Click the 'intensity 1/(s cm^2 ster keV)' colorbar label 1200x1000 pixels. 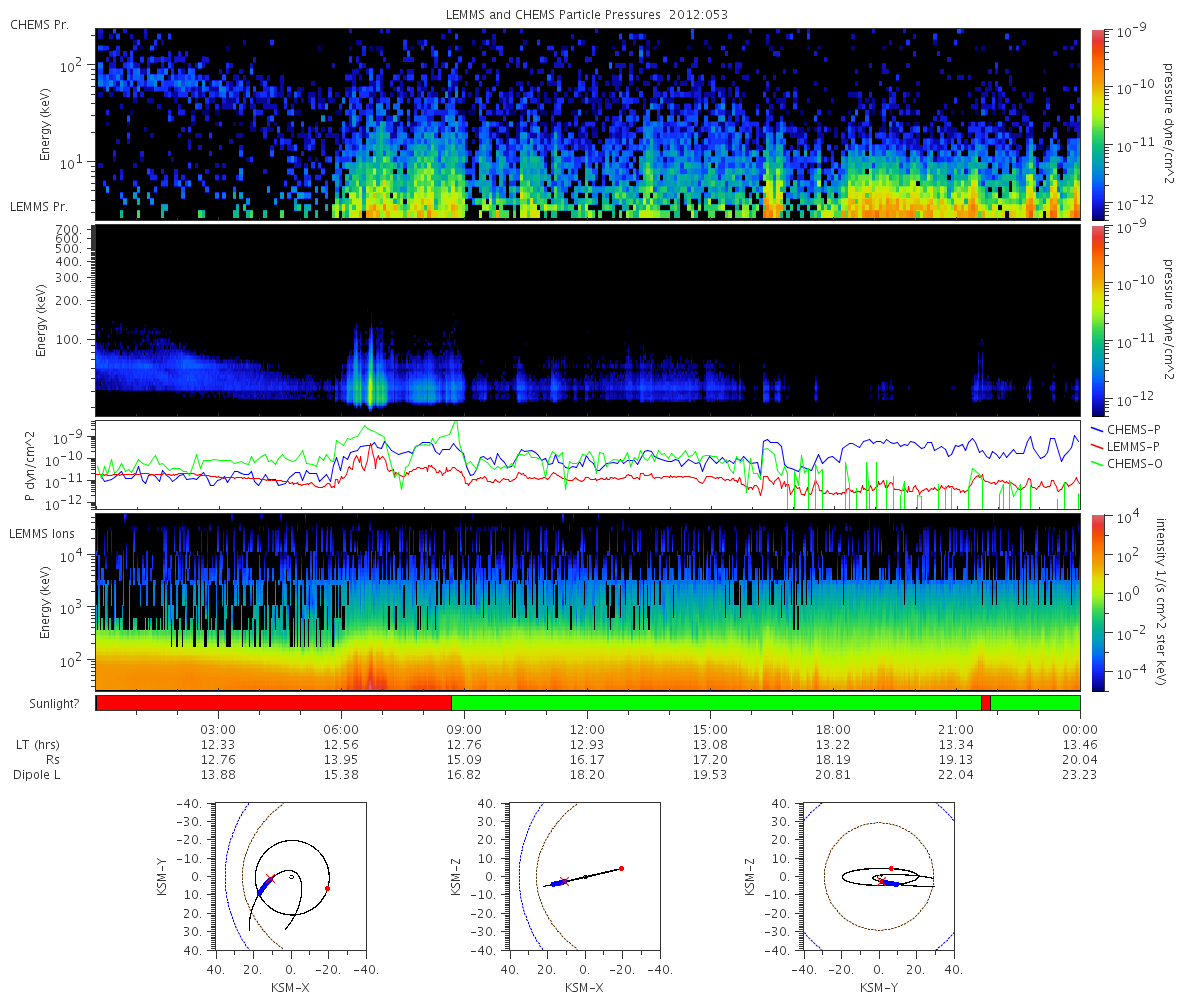coord(1162,602)
